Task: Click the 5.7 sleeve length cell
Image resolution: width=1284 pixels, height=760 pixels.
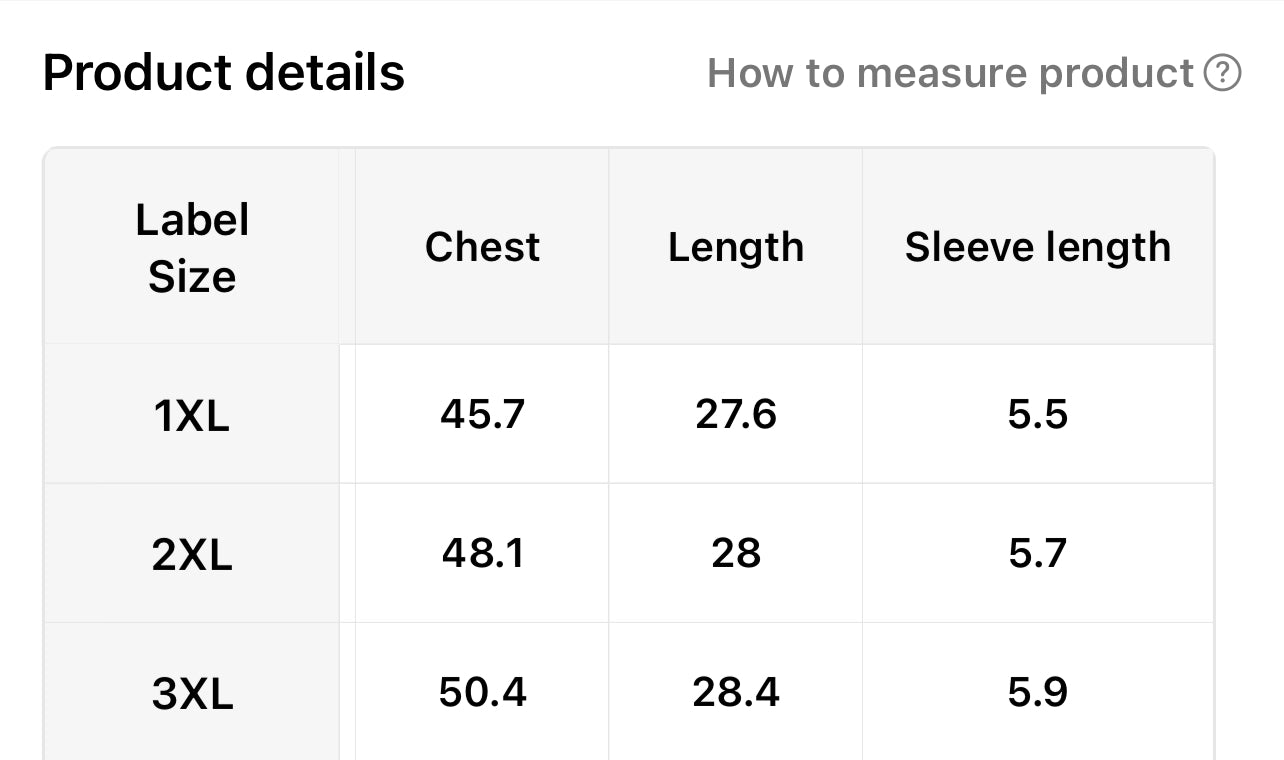Action: coord(1038,553)
